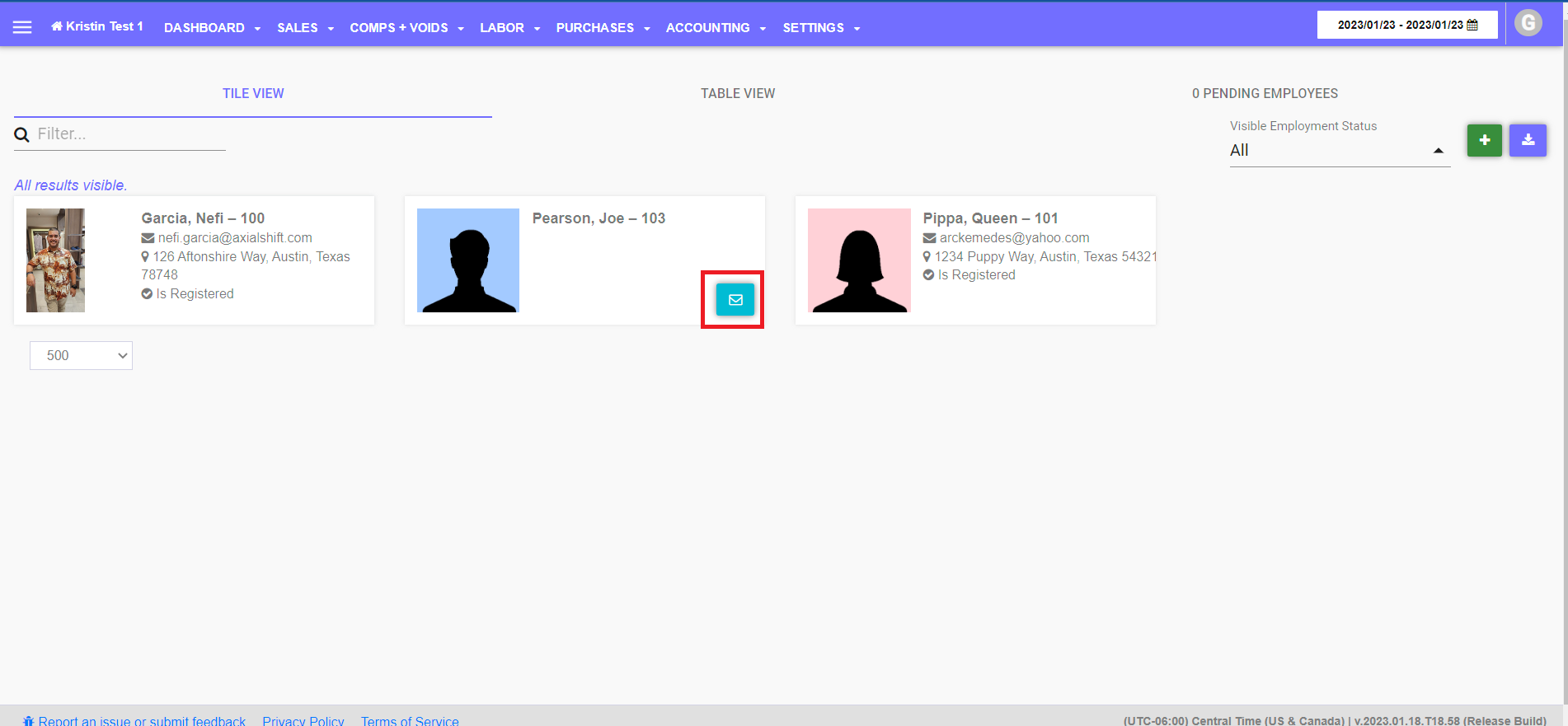Click the G user avatar
Viewport: 1568px width, 726px height.
click(1528, 23)
